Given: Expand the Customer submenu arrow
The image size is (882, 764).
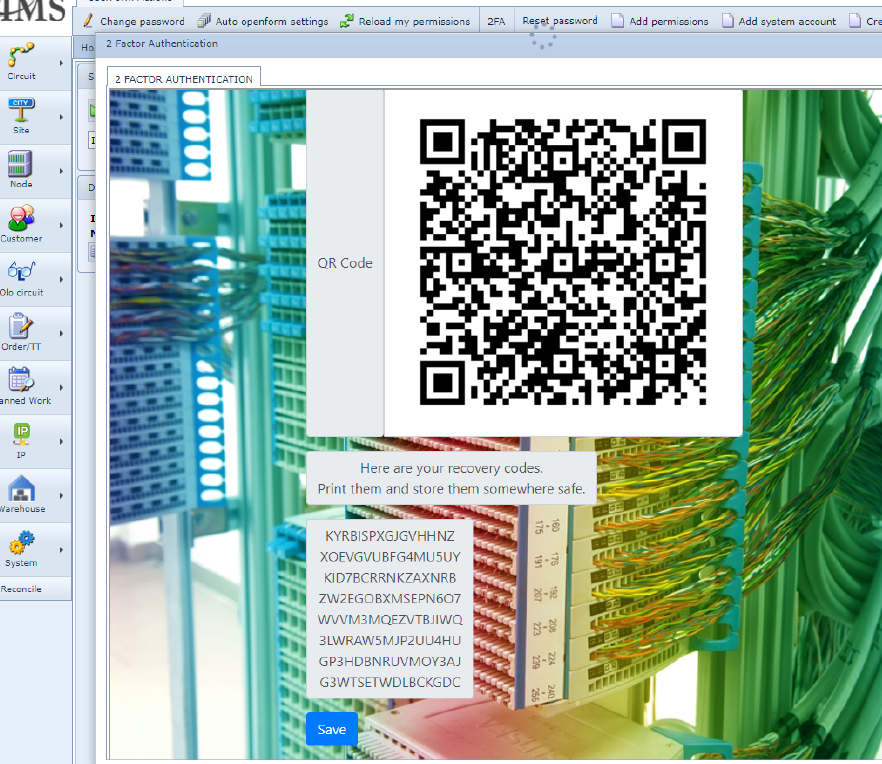Looking at the screenshot, I should point(61,225).
